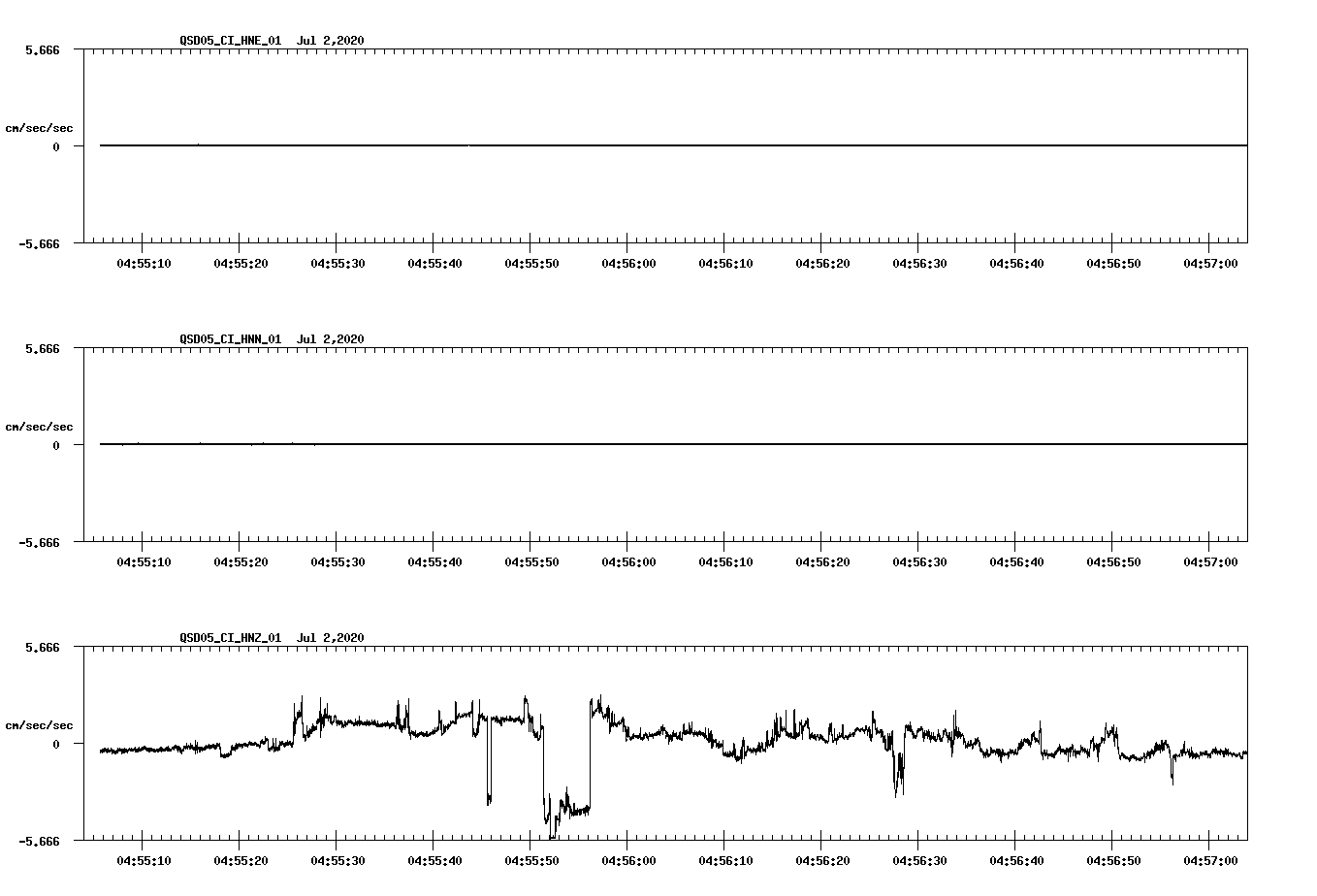The width and height of the screenshot is (1317, 896).
Task: Select the 04:56:50 time label under the HNN plot
Action: 1113,561
